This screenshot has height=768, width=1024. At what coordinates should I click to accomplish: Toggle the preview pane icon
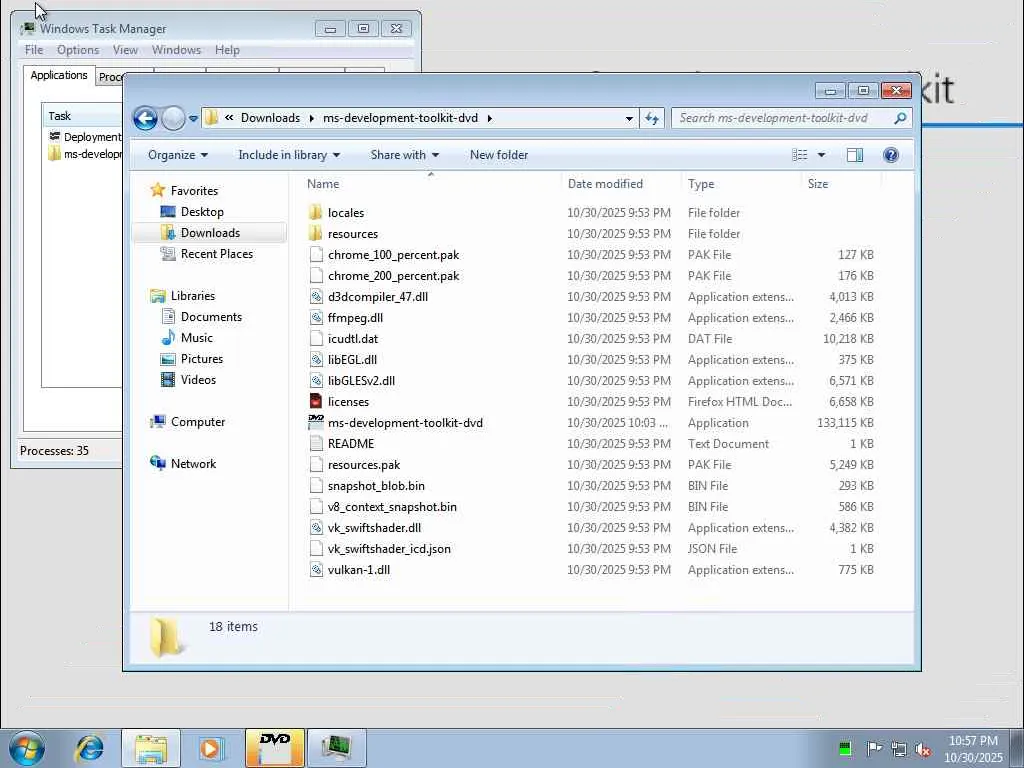click(855, 155)
